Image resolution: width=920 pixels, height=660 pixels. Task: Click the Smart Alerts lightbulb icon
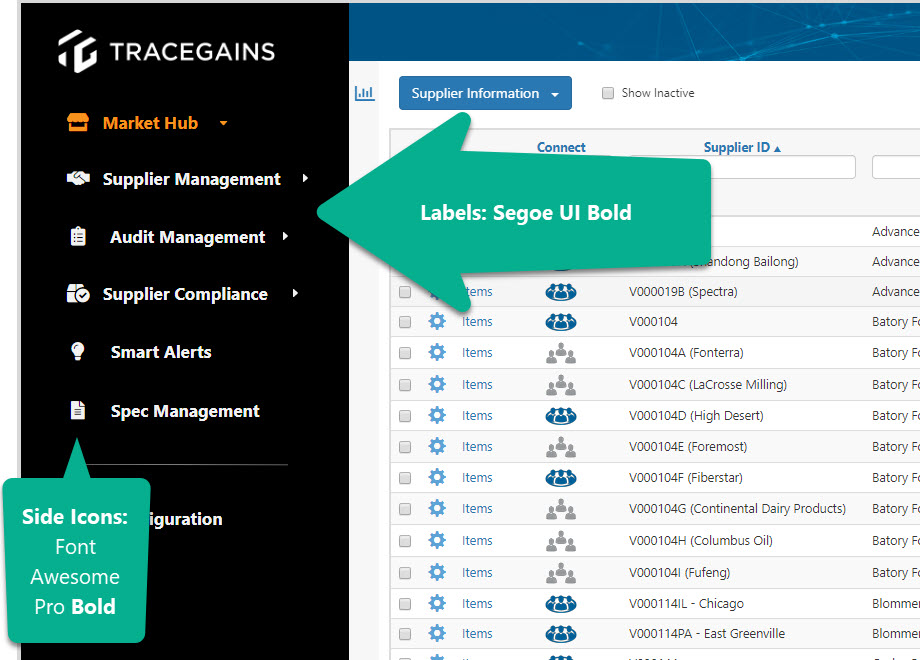pyautogui.click(x=77, y=351)
